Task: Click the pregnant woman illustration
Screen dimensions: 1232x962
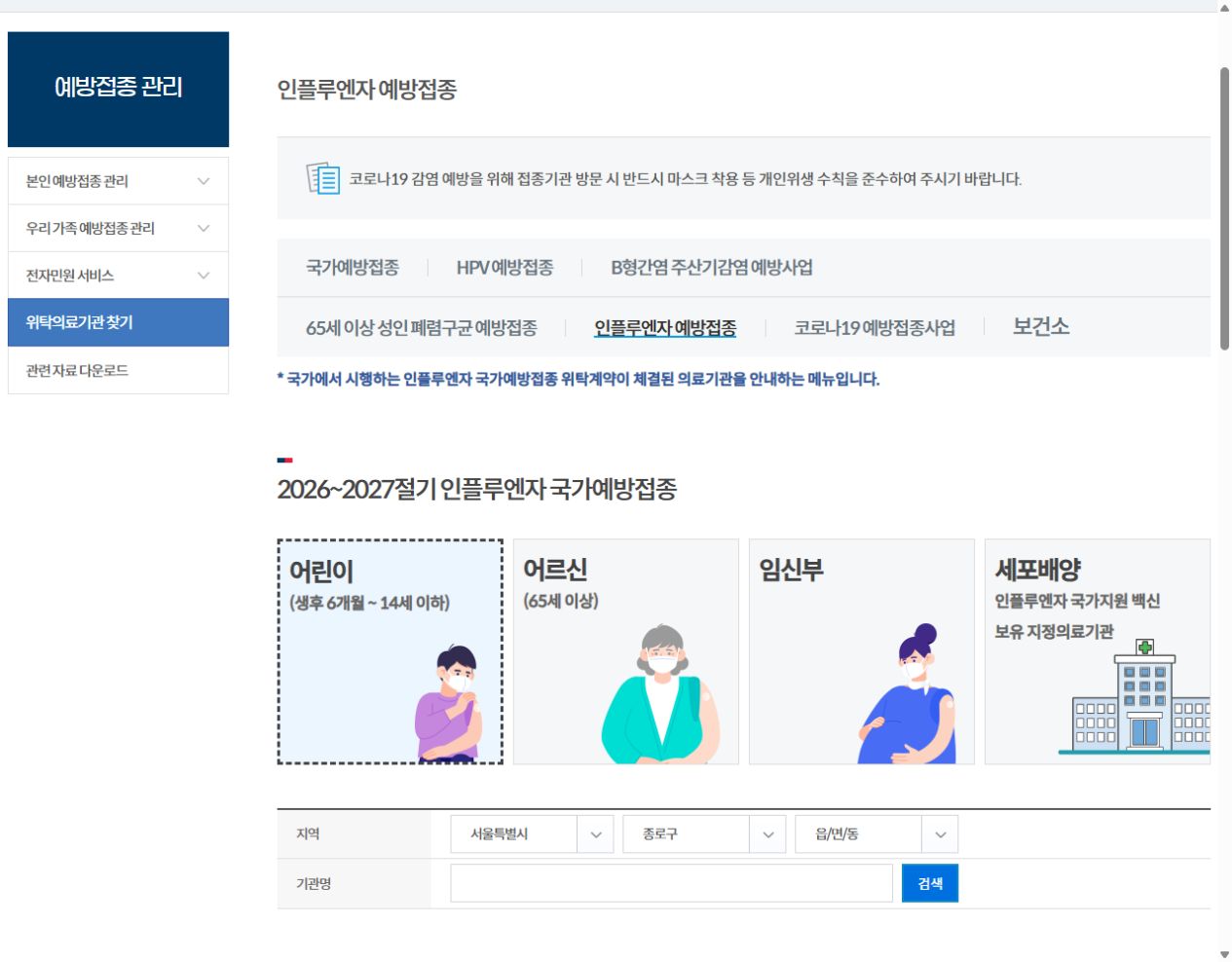Action: [908, 693]
